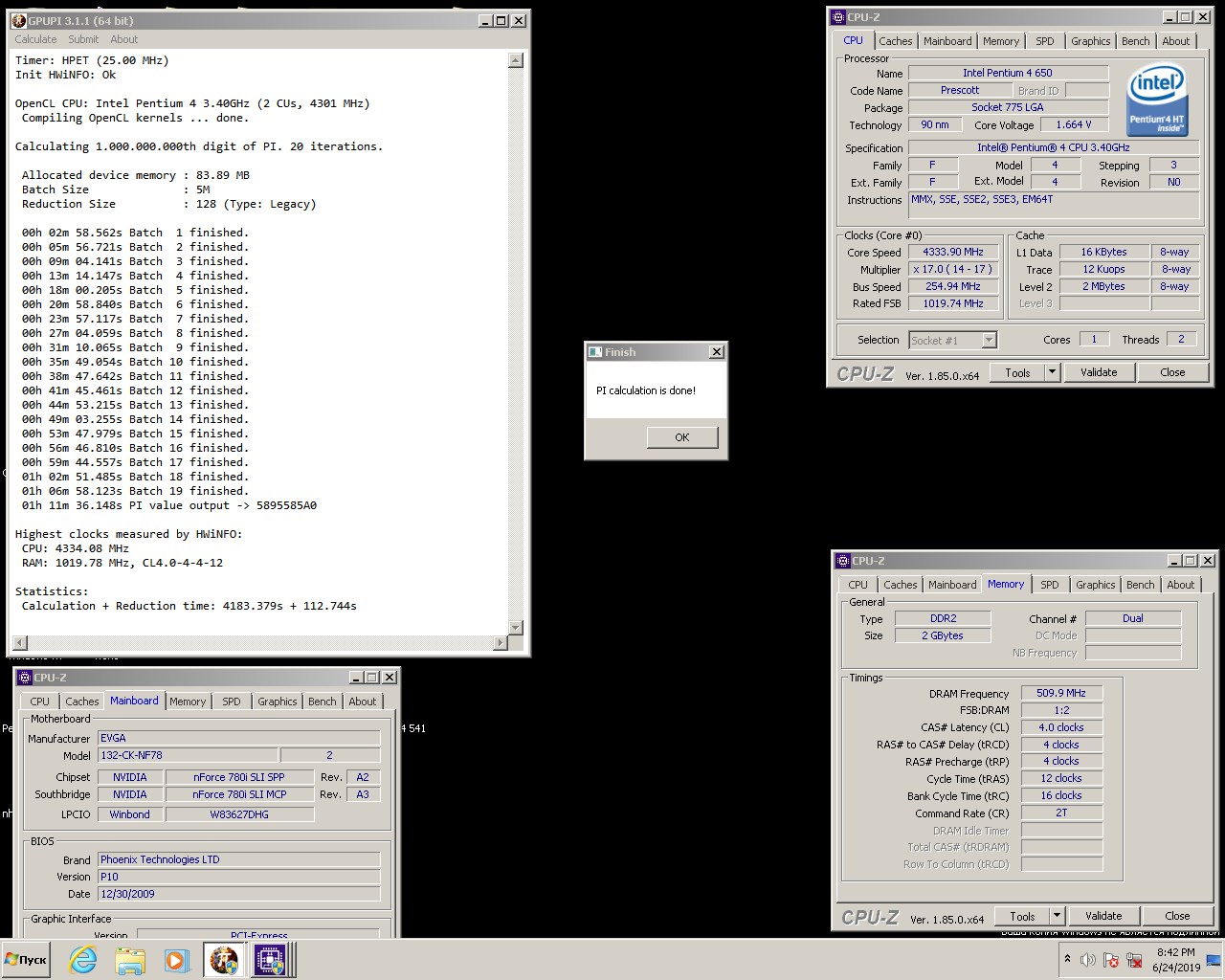The image size is (1225, 980).
Task: Click the CPU name field Intel Pentium 4 650
Action: 1008,73
